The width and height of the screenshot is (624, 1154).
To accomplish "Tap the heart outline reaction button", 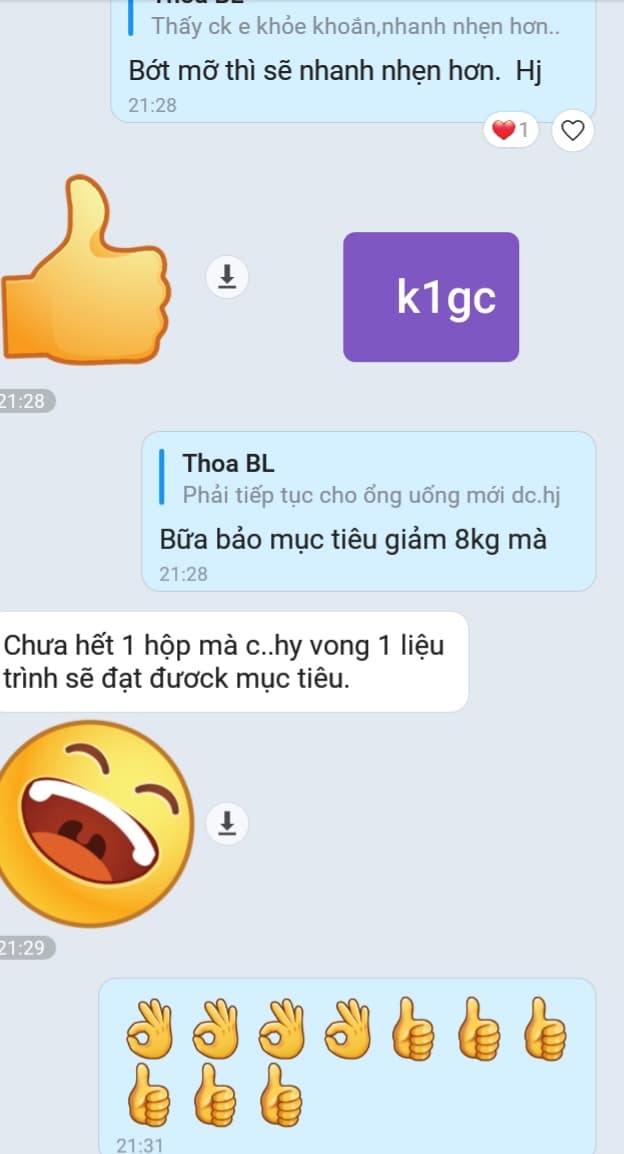I will 572,130.
